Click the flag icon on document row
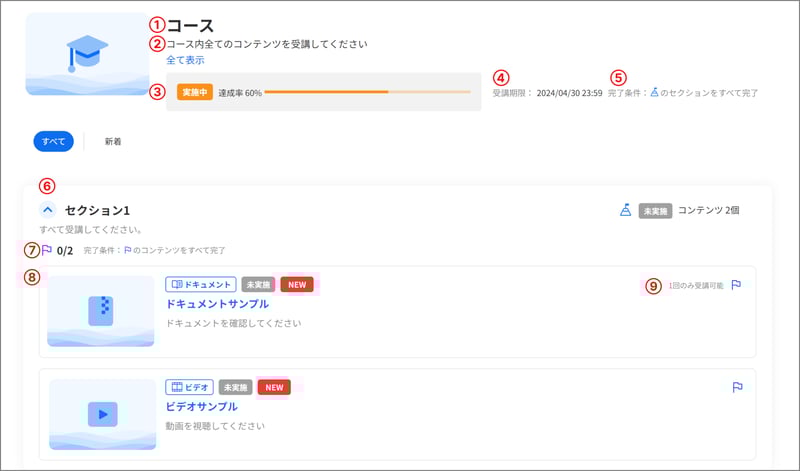 click(735, 285)
